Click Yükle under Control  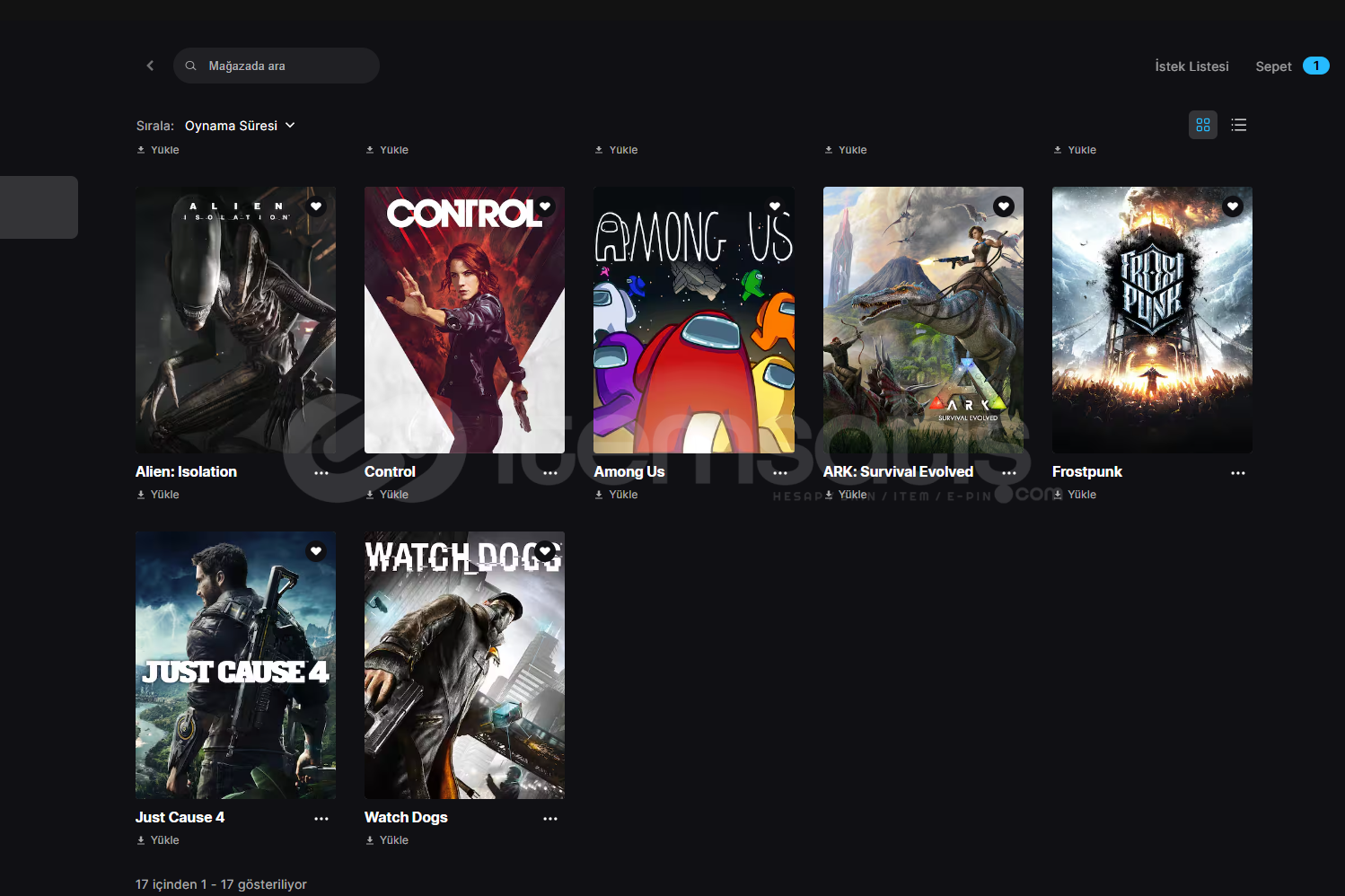click(387, 495)
